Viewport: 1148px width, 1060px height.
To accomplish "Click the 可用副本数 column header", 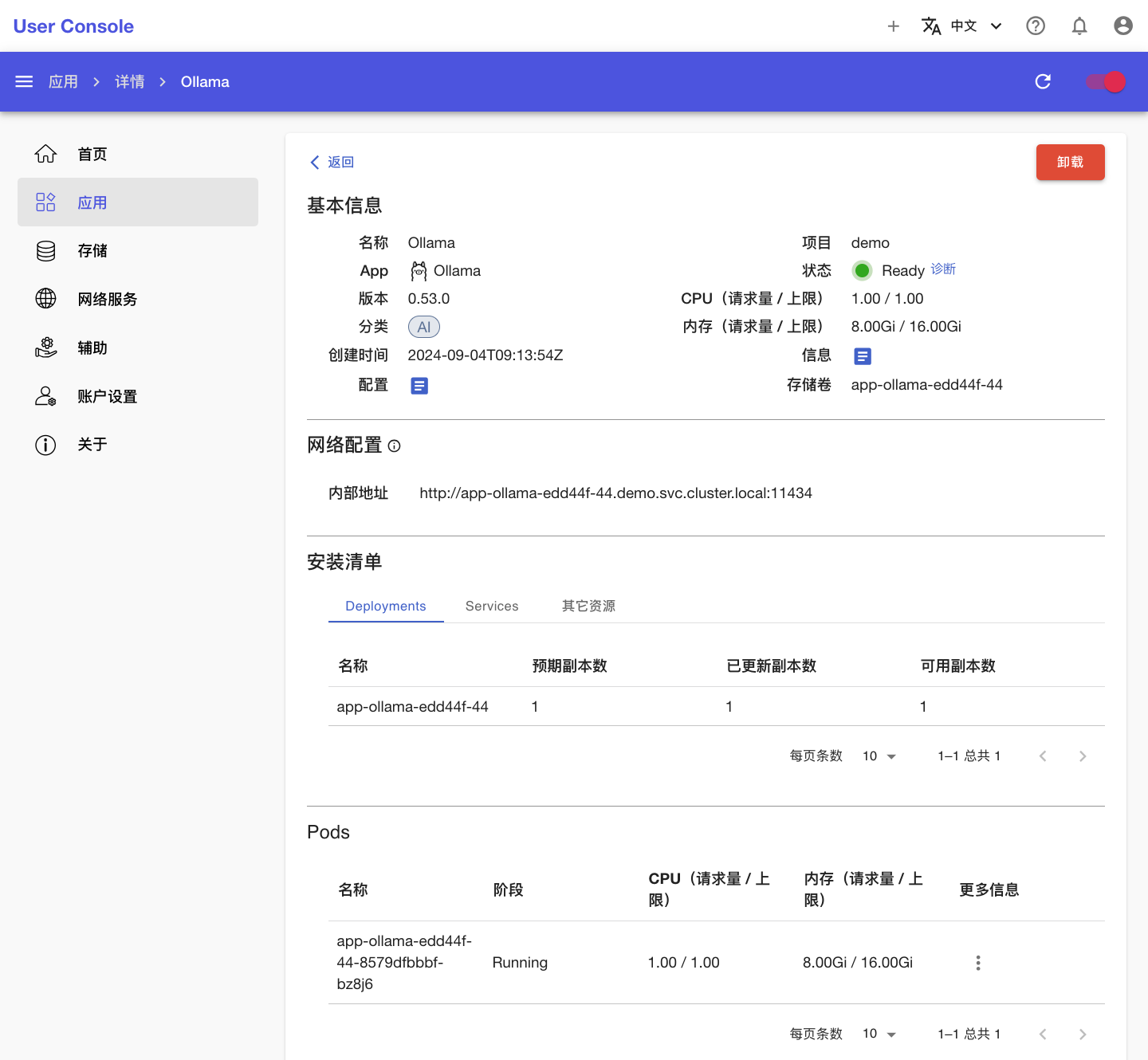I will pyautogui.click(x=957, y=666).
